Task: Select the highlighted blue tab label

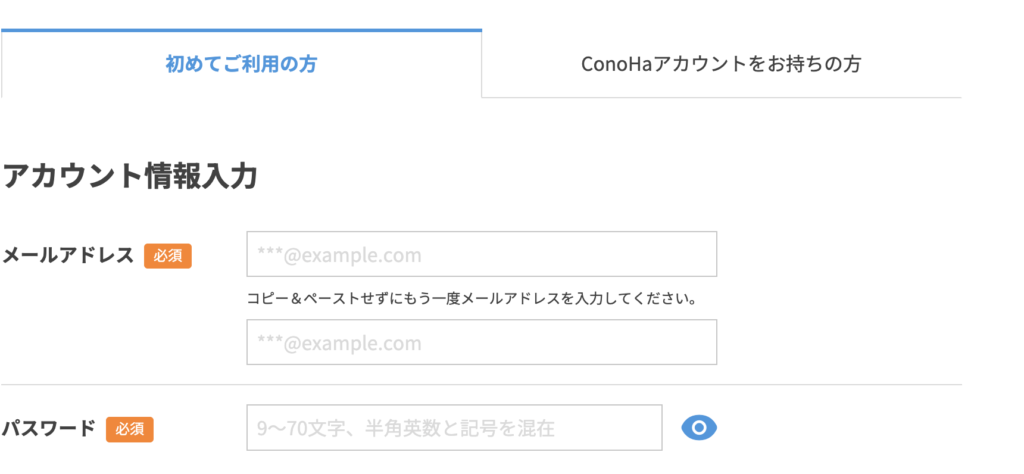Action: click(x=241, y=65)
